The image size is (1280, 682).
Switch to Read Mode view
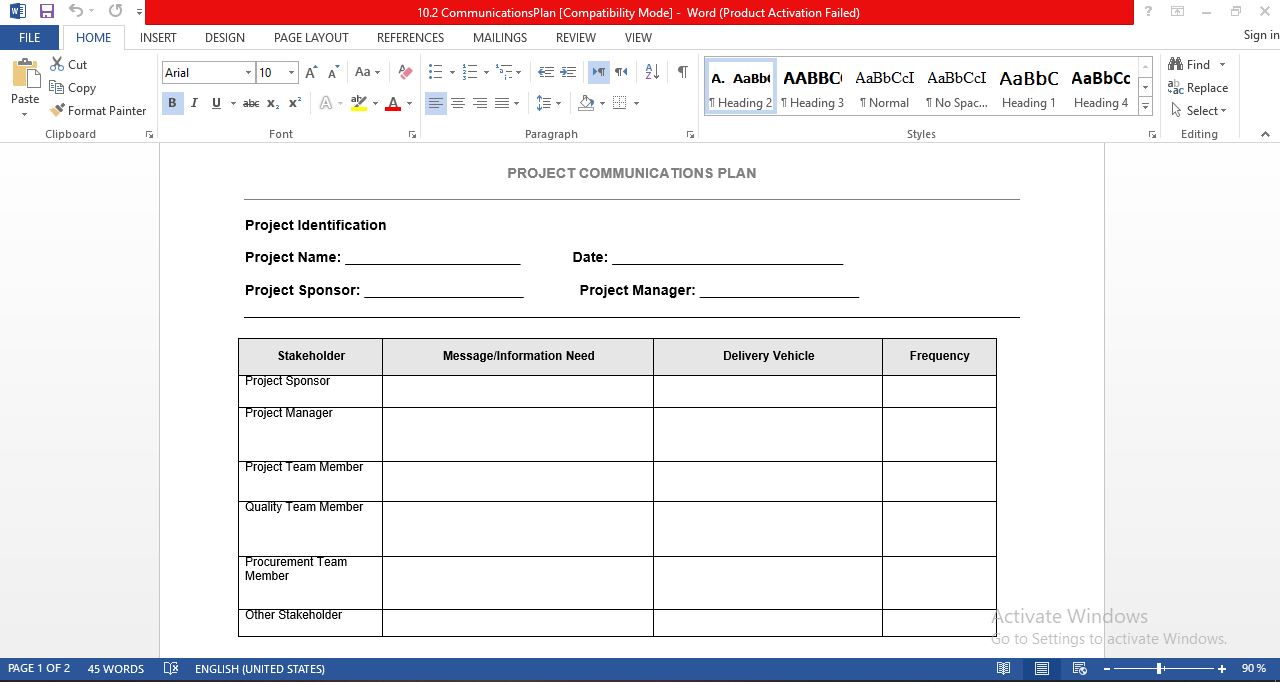coord(1003,668)
